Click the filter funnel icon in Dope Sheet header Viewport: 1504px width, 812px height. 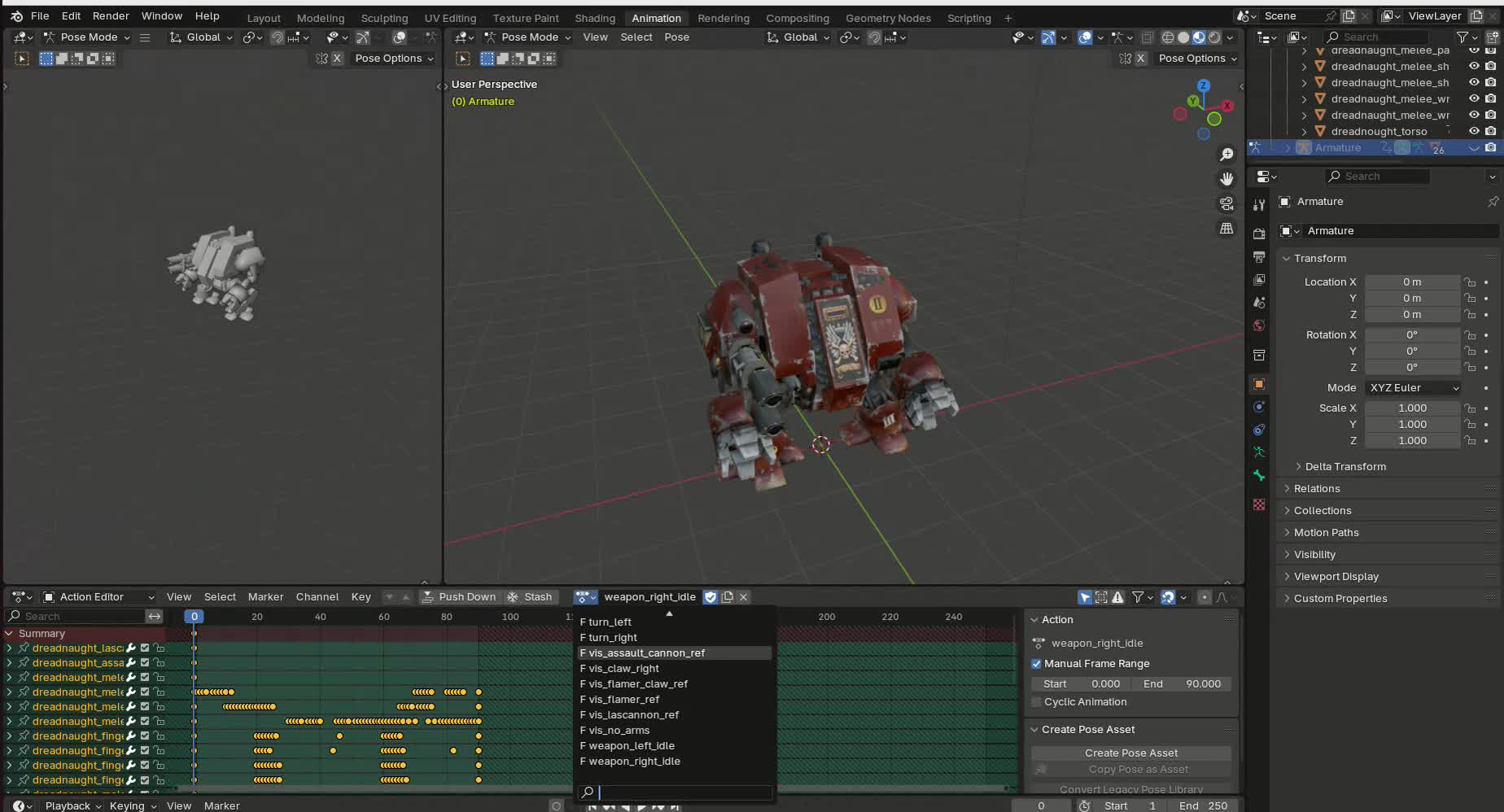(1137, 596)
